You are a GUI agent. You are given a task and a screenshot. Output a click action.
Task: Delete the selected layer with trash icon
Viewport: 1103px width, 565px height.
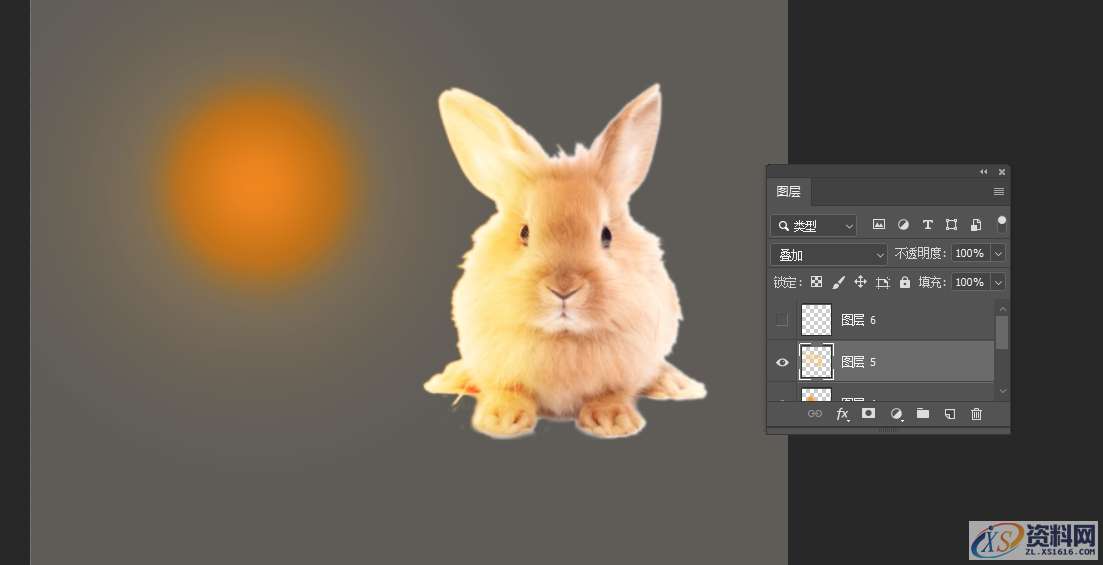[976, 414]
